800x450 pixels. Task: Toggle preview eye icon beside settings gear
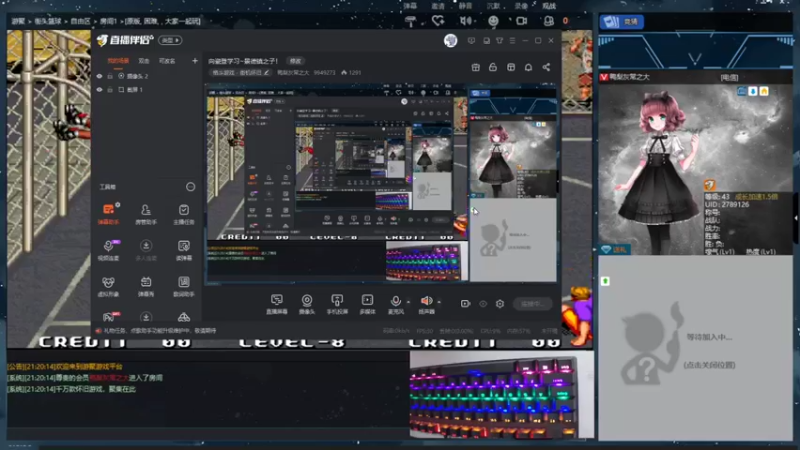tap(483, 304)
